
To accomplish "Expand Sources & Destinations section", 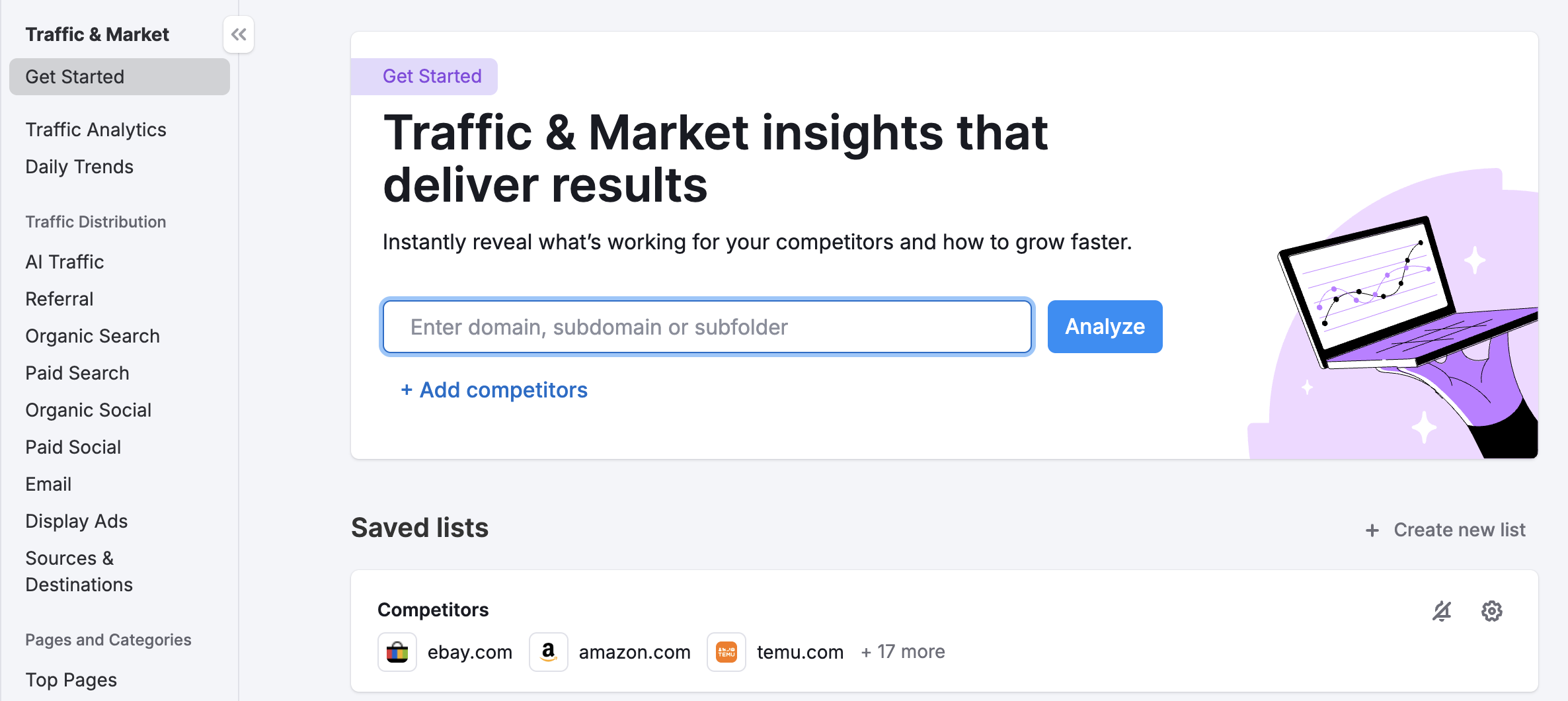I will pos(79,571).
